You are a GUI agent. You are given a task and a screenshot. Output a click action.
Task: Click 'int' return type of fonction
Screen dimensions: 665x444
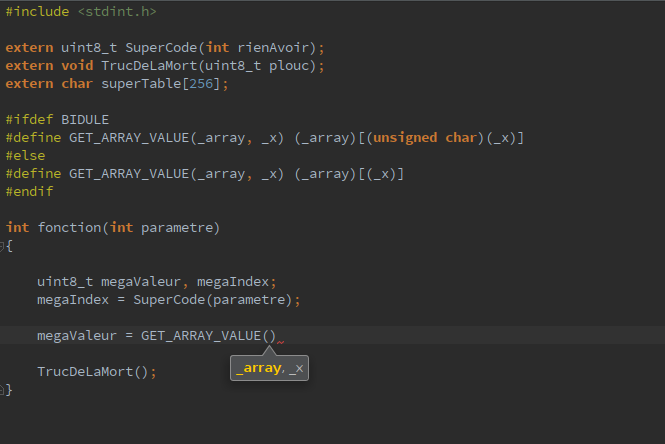[x=17, y=228]
